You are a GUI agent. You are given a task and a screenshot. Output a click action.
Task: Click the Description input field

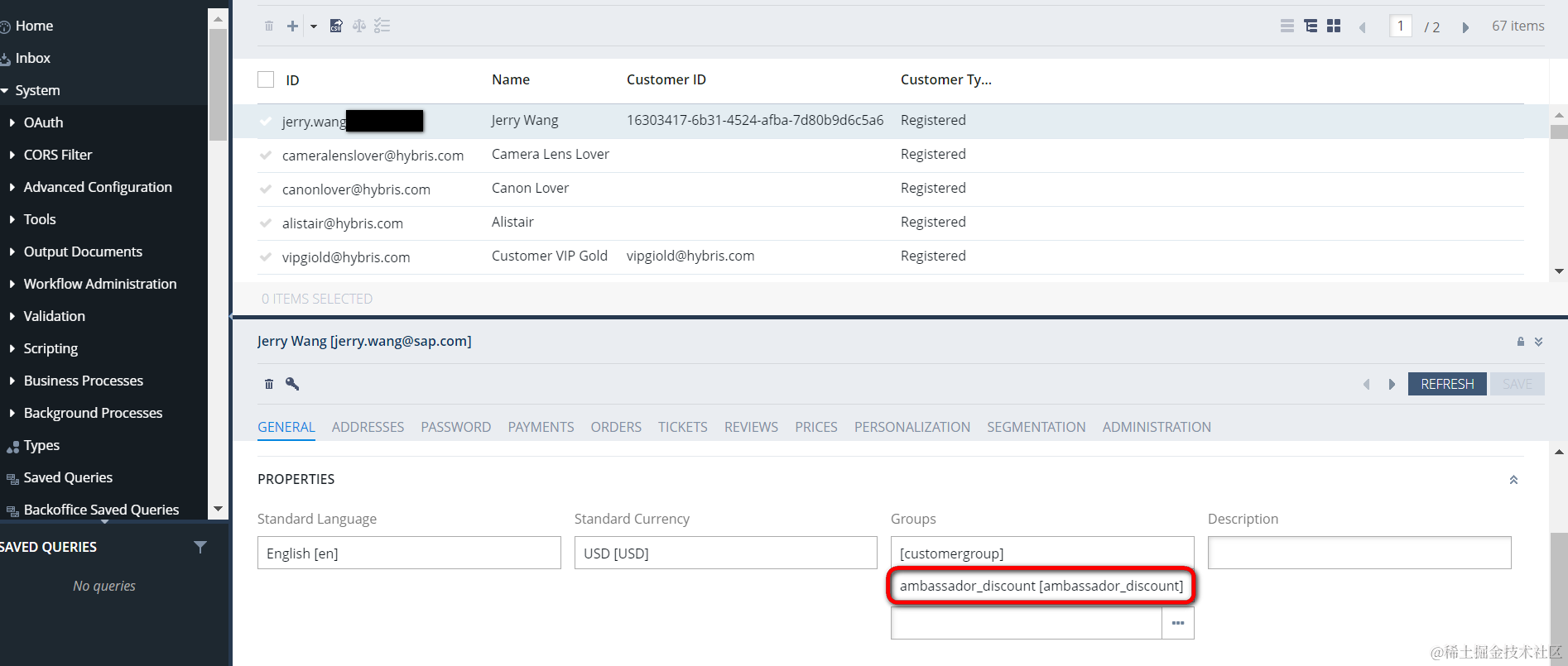pyautogui.click(x=1359, y=553)
